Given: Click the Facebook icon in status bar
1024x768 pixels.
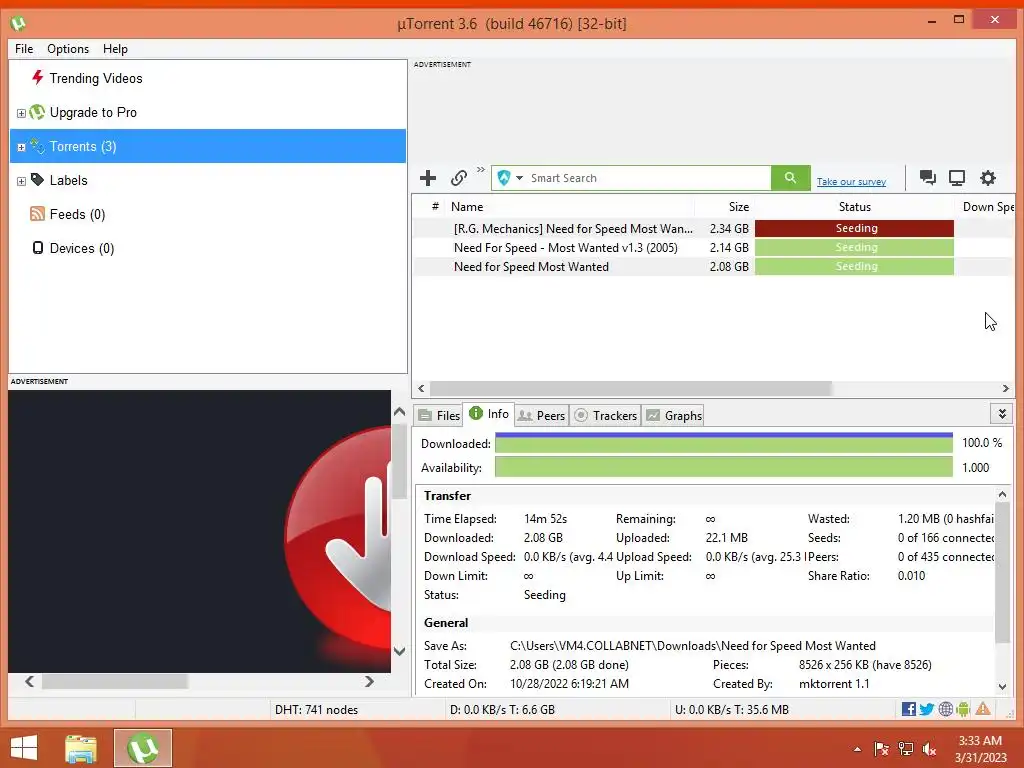Looking at the screenshot, I should point(908,709).
